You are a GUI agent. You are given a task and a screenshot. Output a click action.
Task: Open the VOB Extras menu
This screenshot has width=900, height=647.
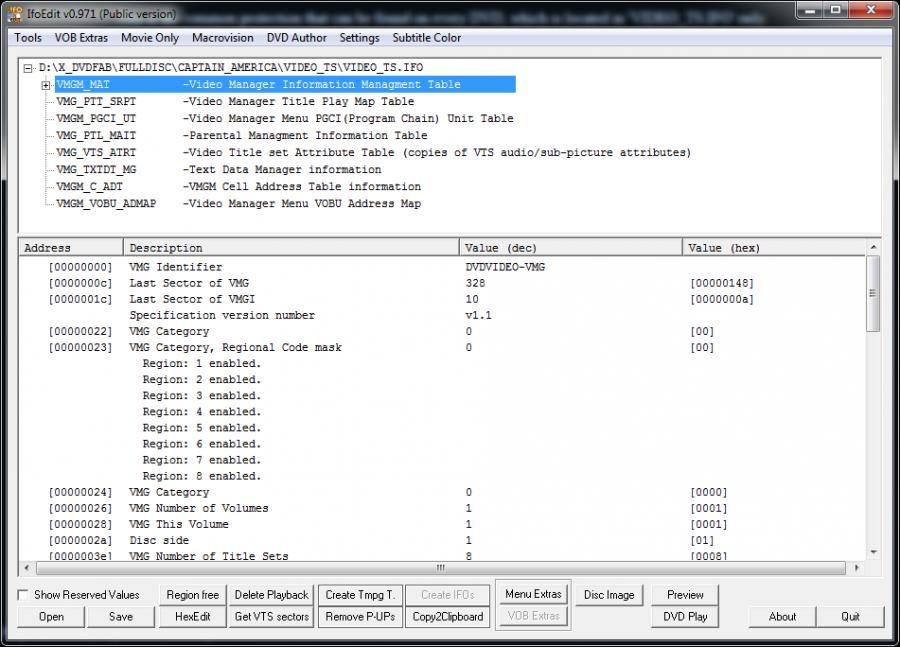click(x=81, y=37)
